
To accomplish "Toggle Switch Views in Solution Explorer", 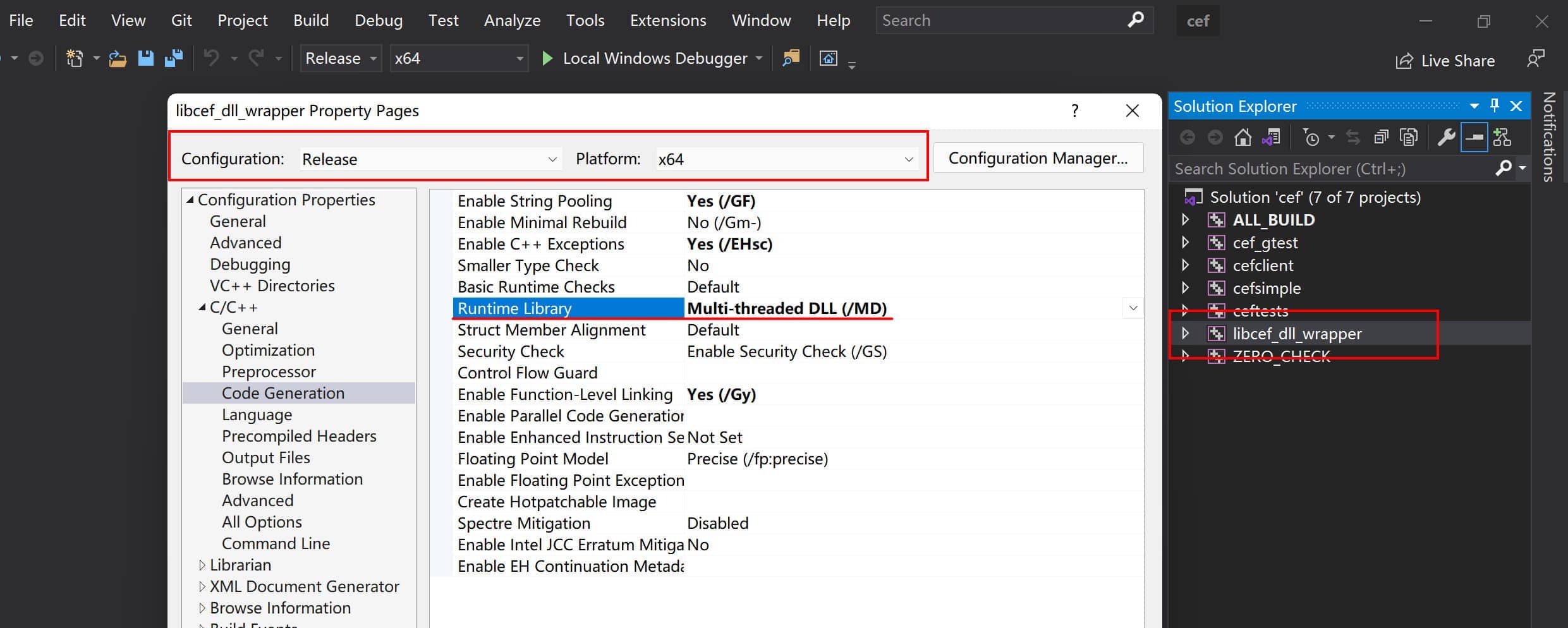I will pyautogui.click(x=1271, y=137).
